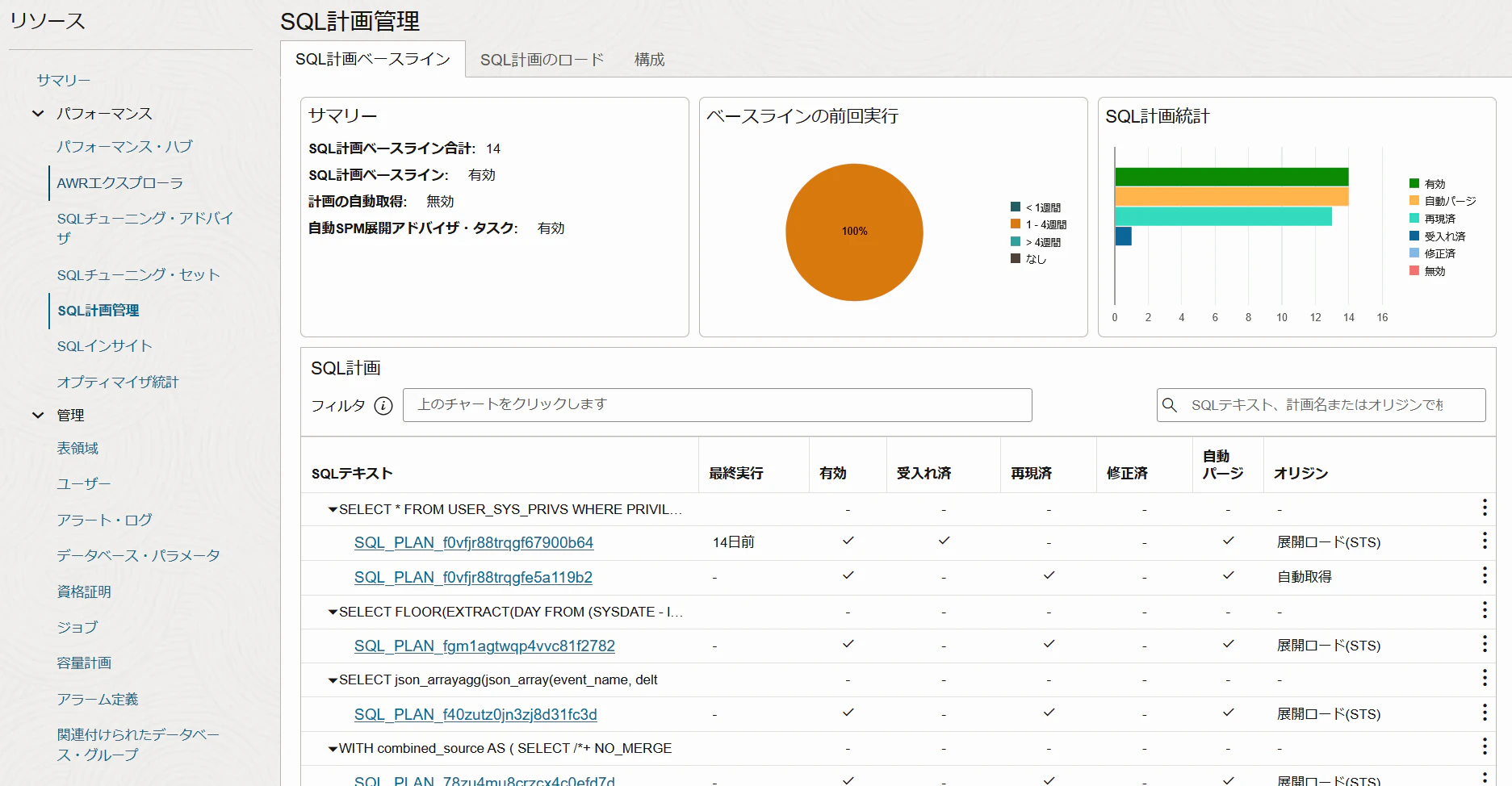
Task: Select SQL計画管理 in the sidebar
Action: tap(98, 311)
